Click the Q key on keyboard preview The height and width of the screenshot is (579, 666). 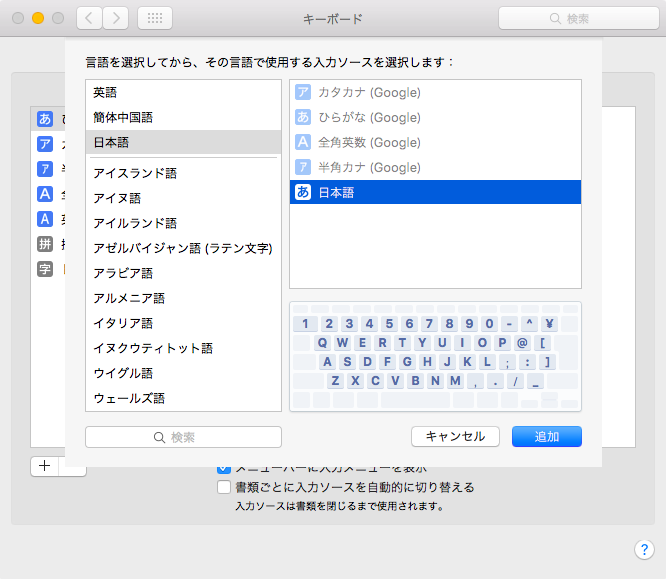[x=322, y=342]
